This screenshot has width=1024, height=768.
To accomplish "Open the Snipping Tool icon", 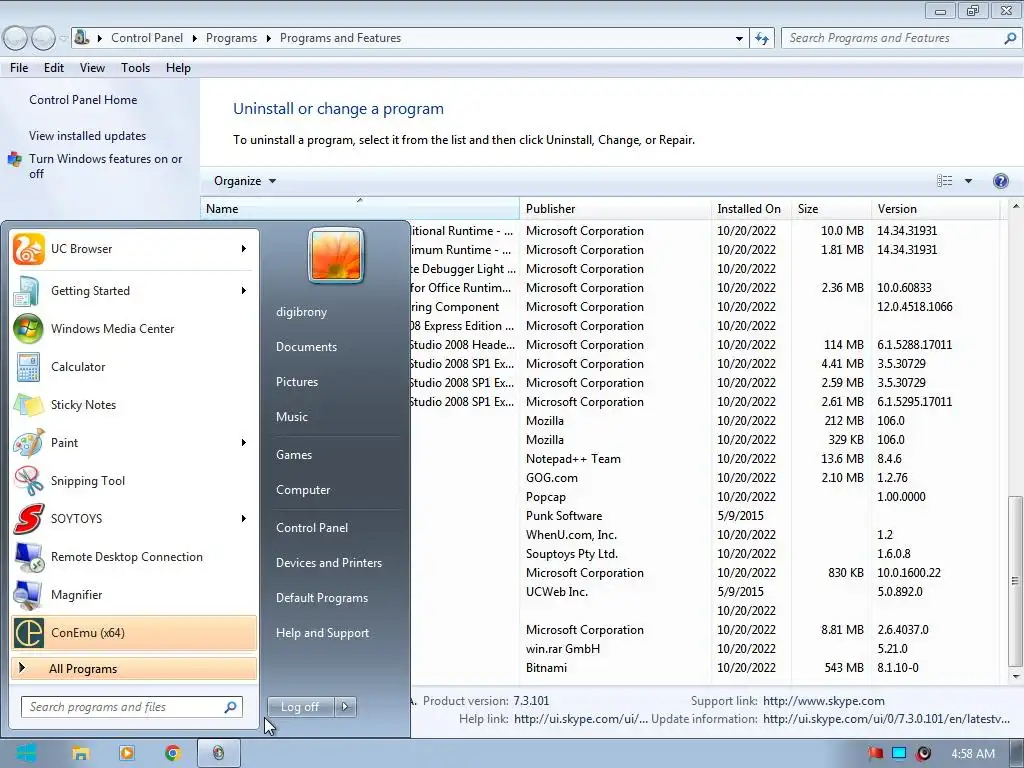I will tap(28, 481).
